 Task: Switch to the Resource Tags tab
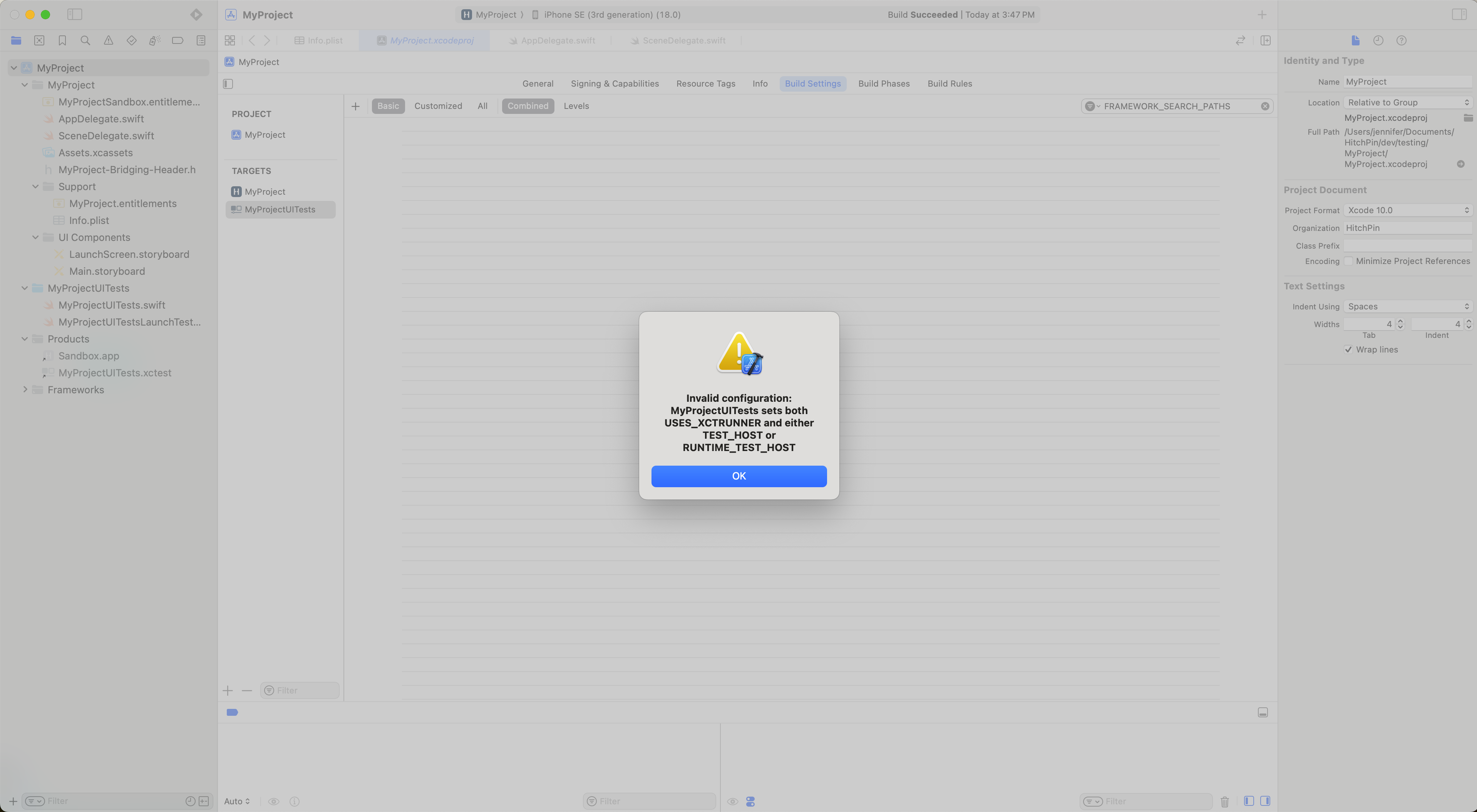click(x=705, y=84)
